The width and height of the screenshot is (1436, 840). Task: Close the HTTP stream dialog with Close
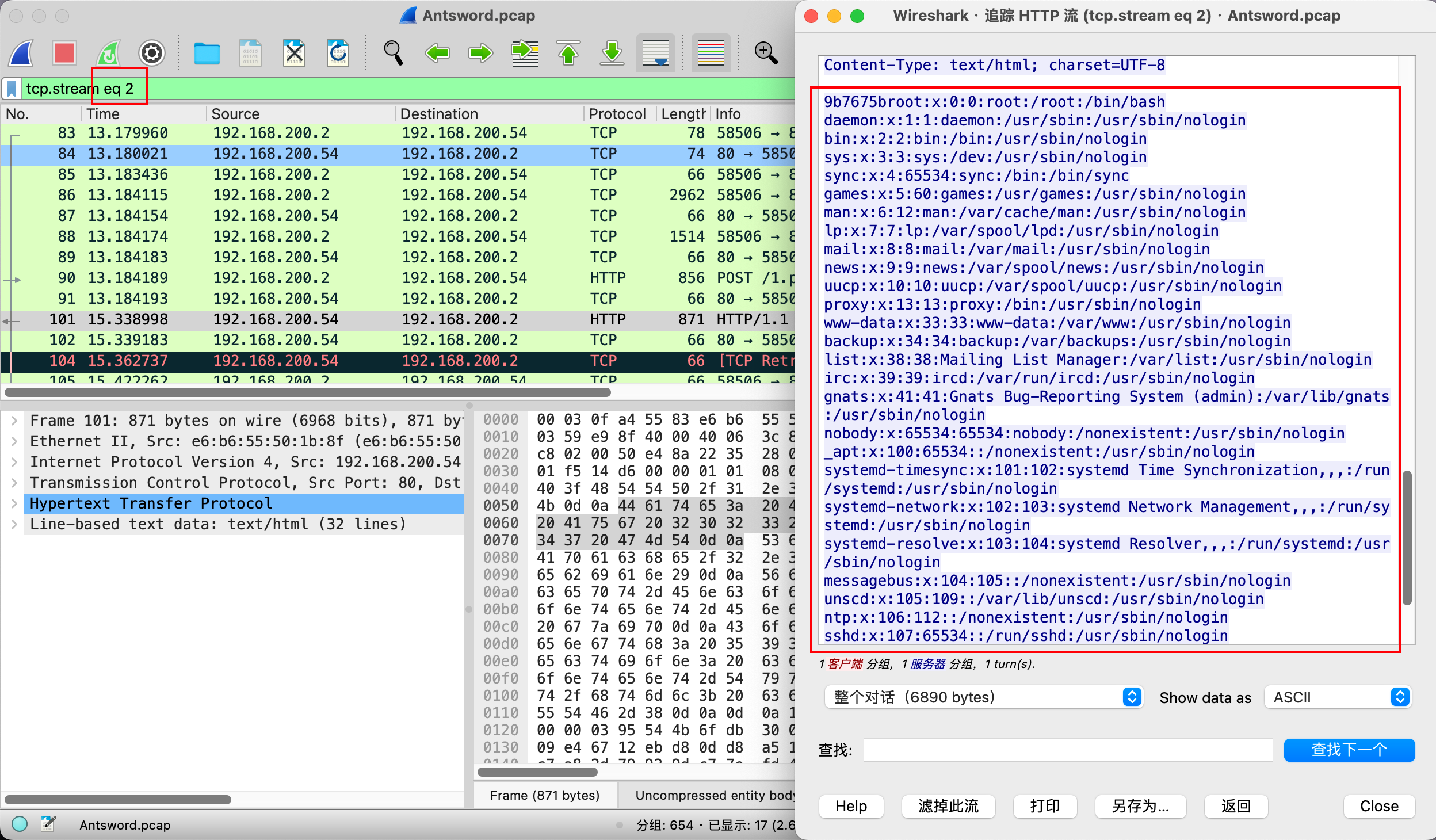click(x=1379, y=806)
